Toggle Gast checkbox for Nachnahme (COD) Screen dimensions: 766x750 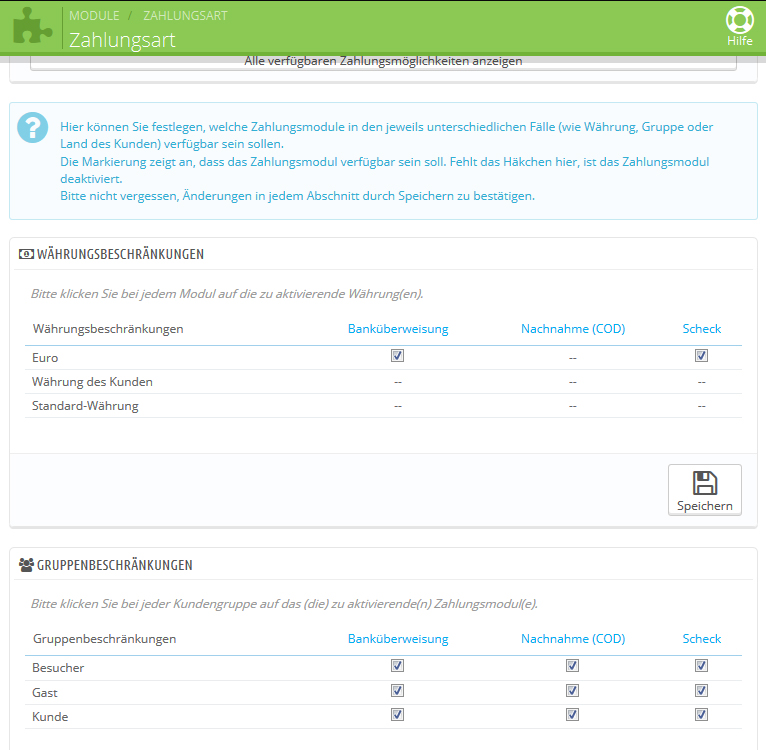point(573,690)
